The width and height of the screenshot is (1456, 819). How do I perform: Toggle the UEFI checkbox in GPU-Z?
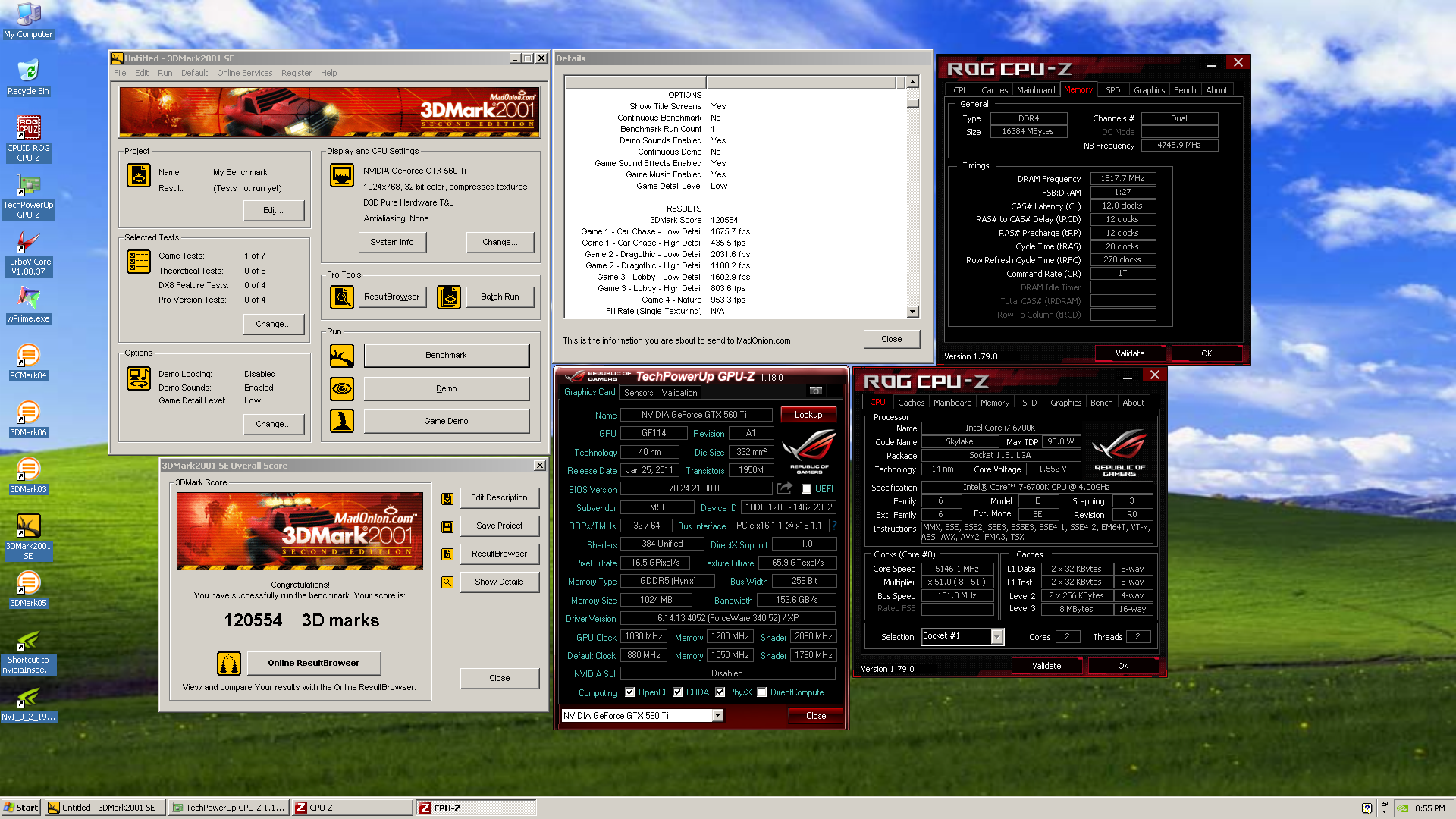(x=807, y=489)
